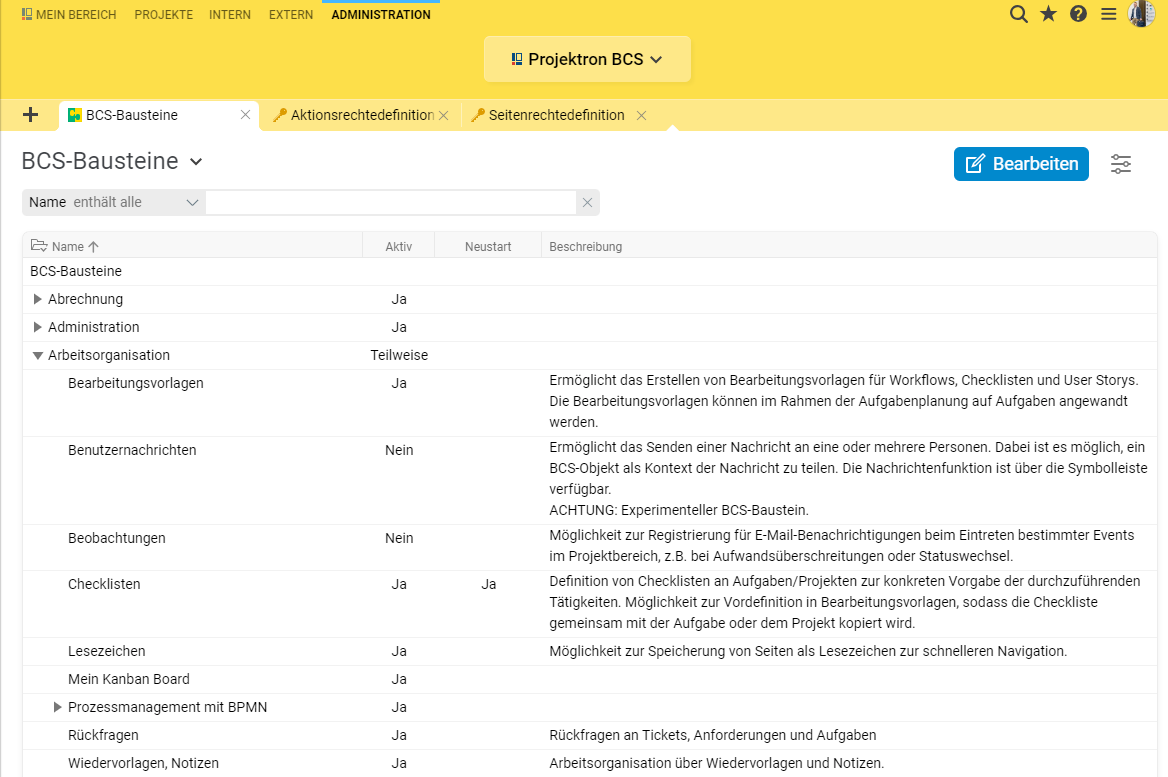Click the Bearbeiten button

(1021, 164)
